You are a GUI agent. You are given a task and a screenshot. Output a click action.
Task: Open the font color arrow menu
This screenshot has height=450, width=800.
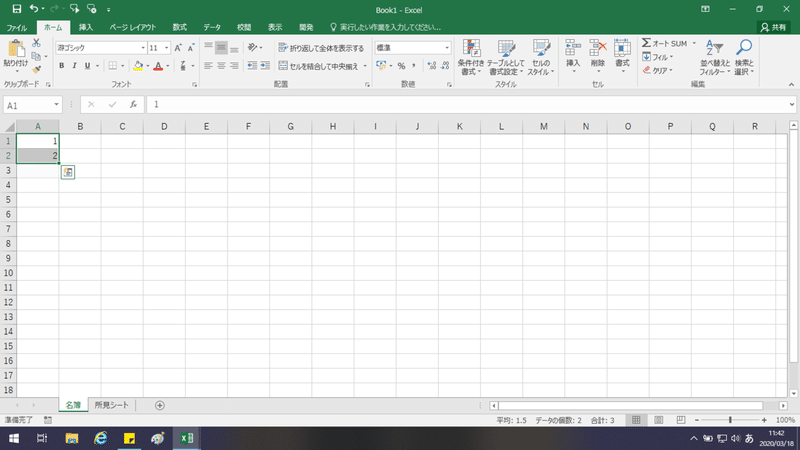tap(168, 66)
